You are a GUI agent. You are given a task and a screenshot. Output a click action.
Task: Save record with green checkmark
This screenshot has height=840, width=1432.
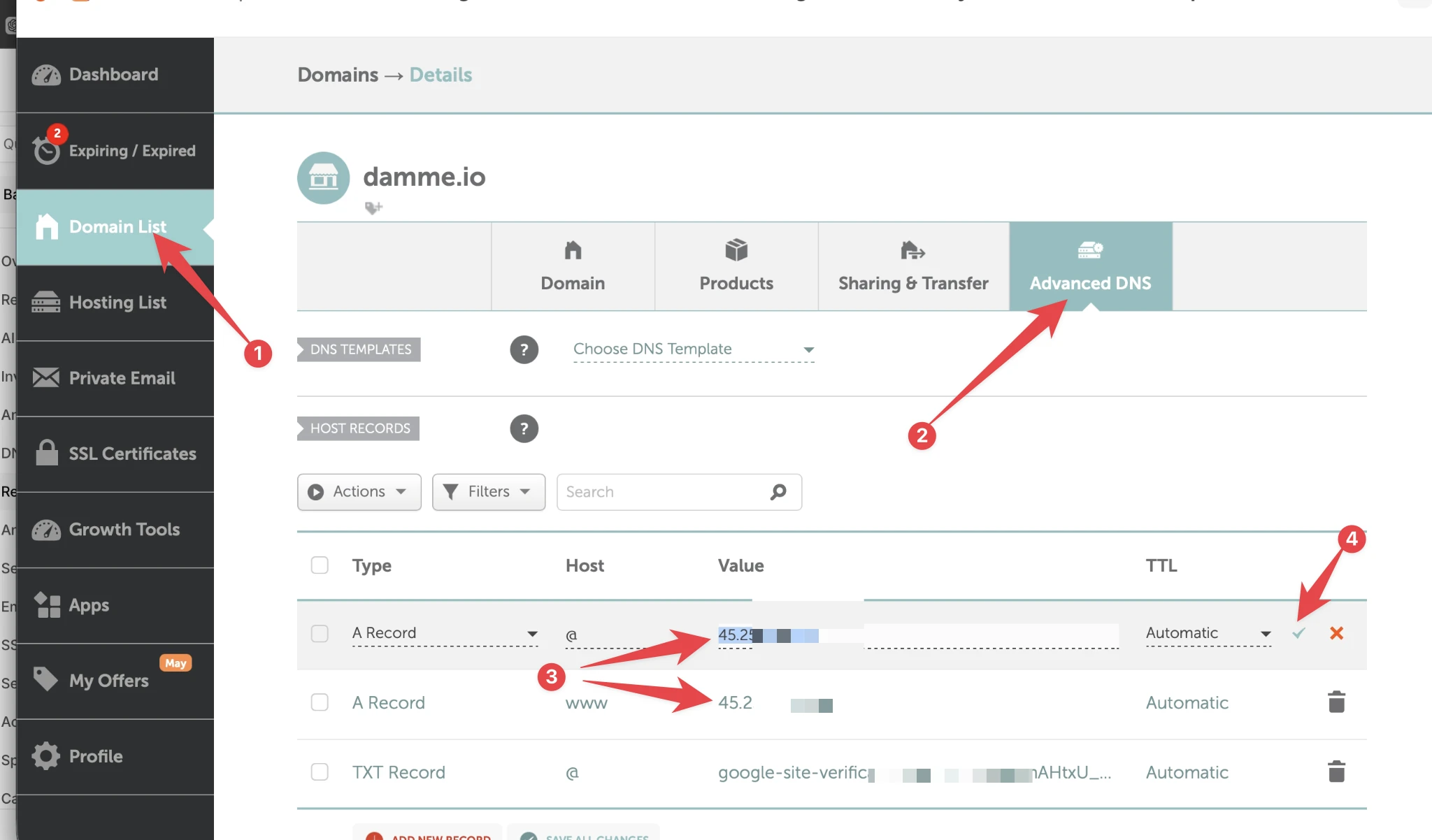(1298, 633)
